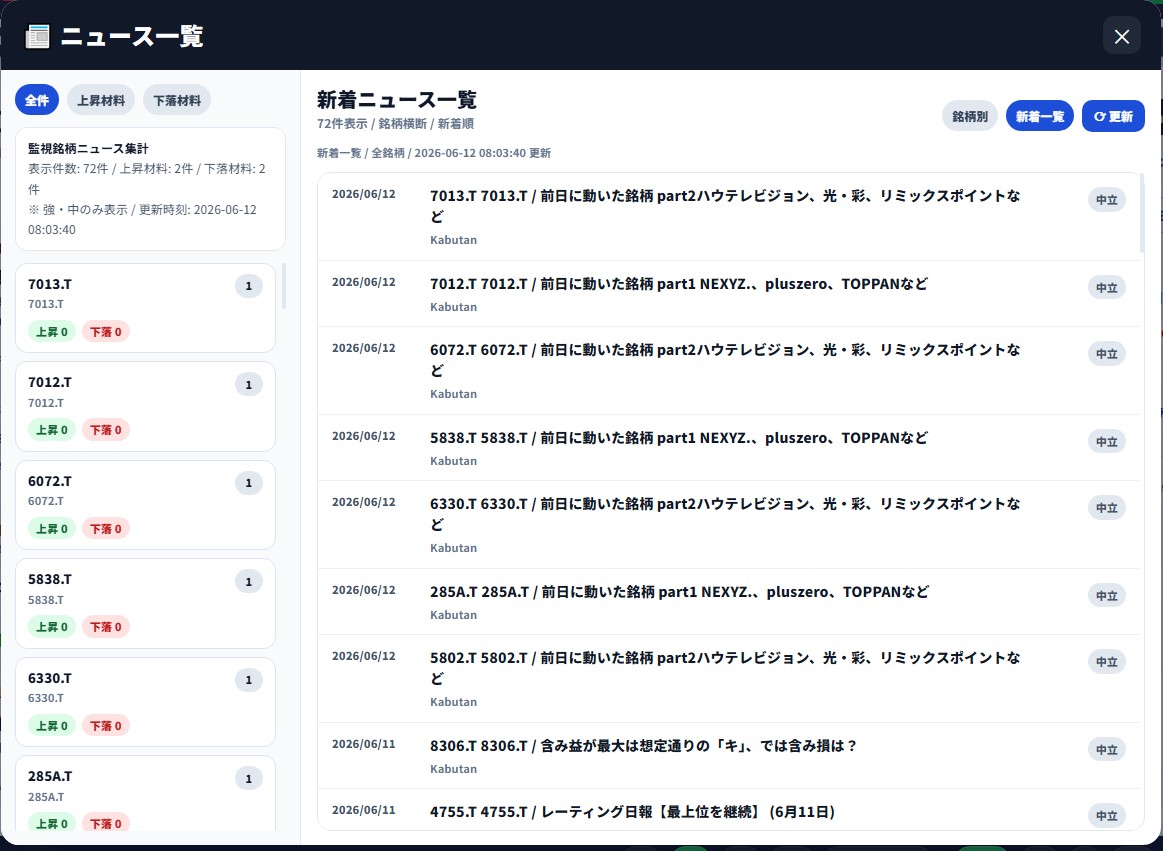Screen dimensions: 1163x851
Task: Open the 7012.T stock card
Action: [145, 407]
